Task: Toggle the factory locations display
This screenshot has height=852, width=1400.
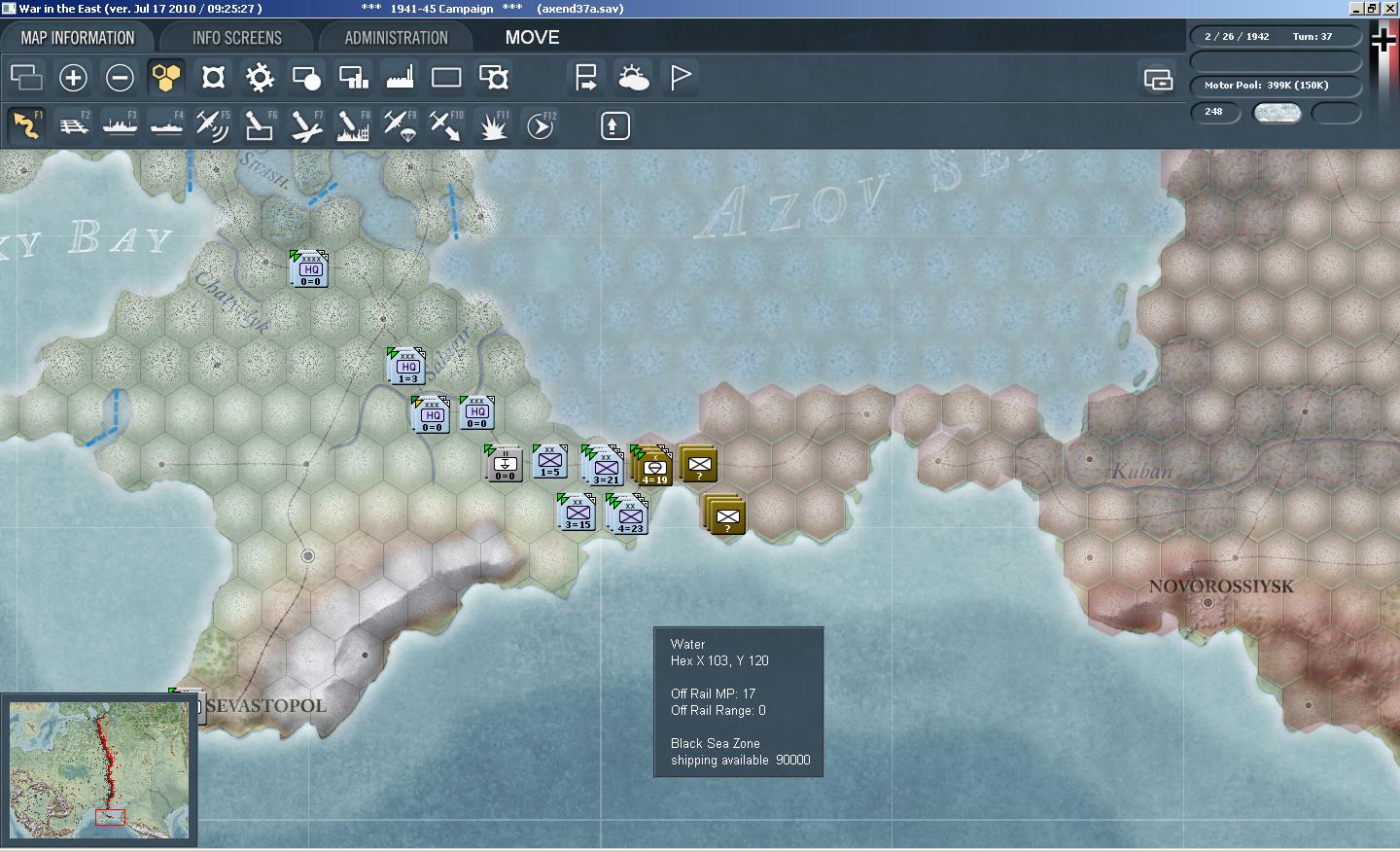Action: point(400,77)
